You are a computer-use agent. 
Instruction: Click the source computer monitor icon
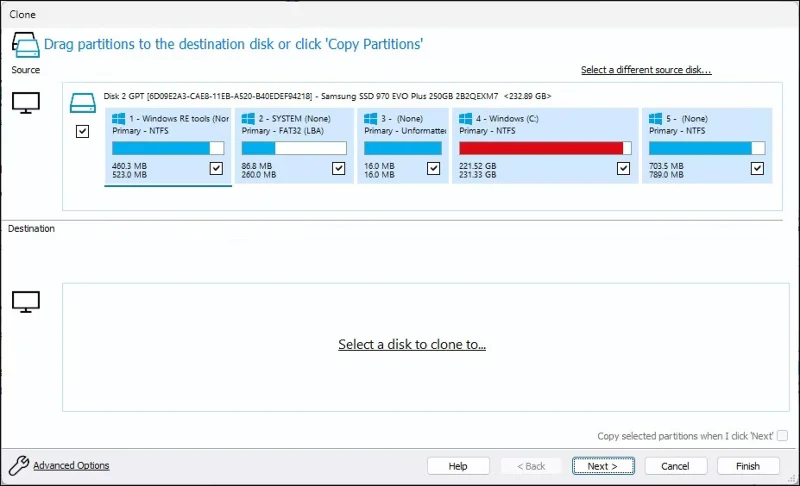tap(25, 101)
